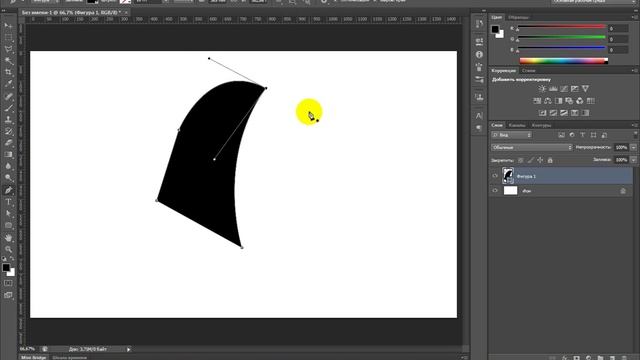Screen dimensions: 640x360
Task: Open the Коррекция panel flyout menu
Action: pyautogui.click(x=635, y=71)
